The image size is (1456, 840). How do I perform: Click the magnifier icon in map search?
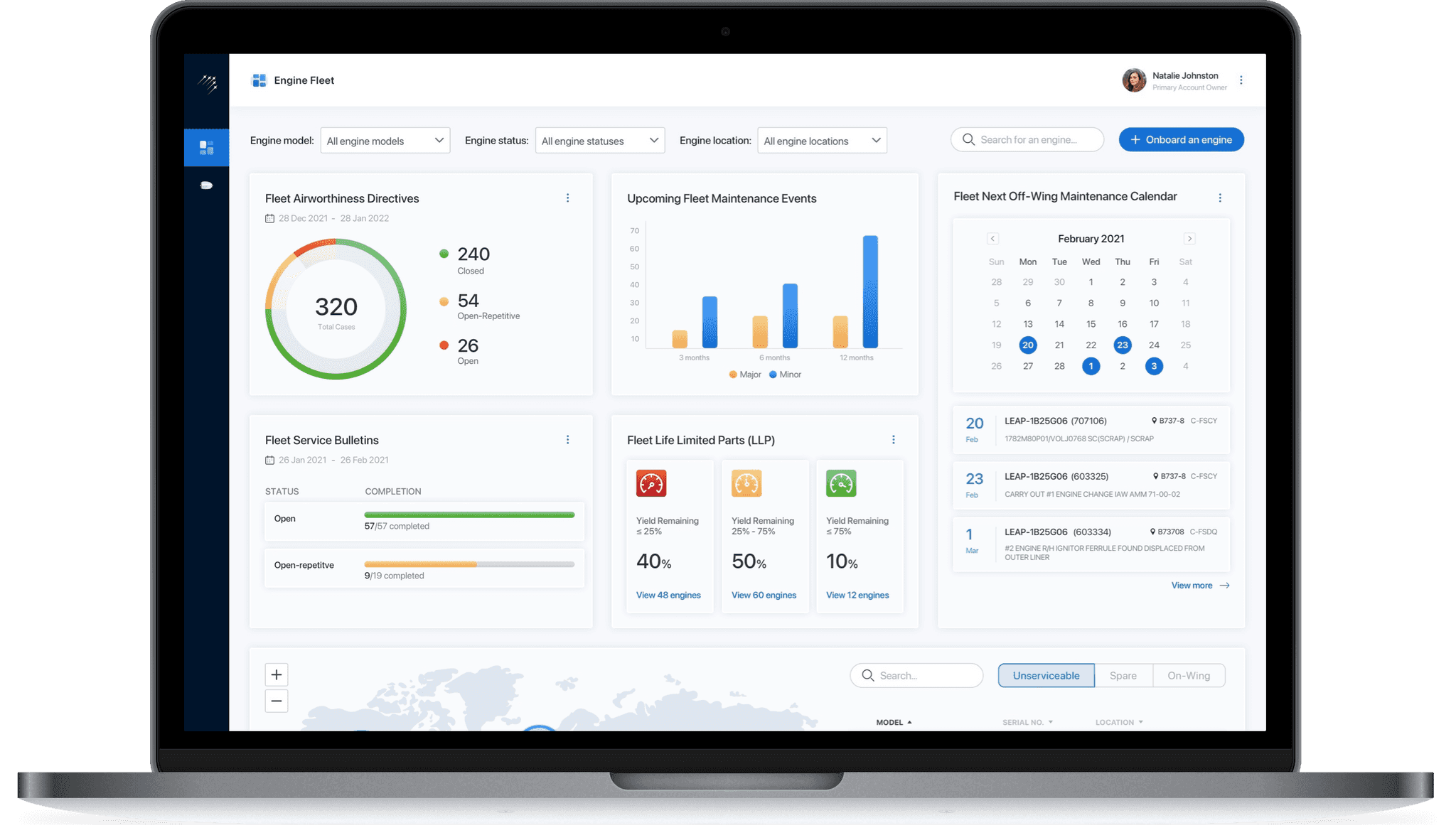click(867, 675)
